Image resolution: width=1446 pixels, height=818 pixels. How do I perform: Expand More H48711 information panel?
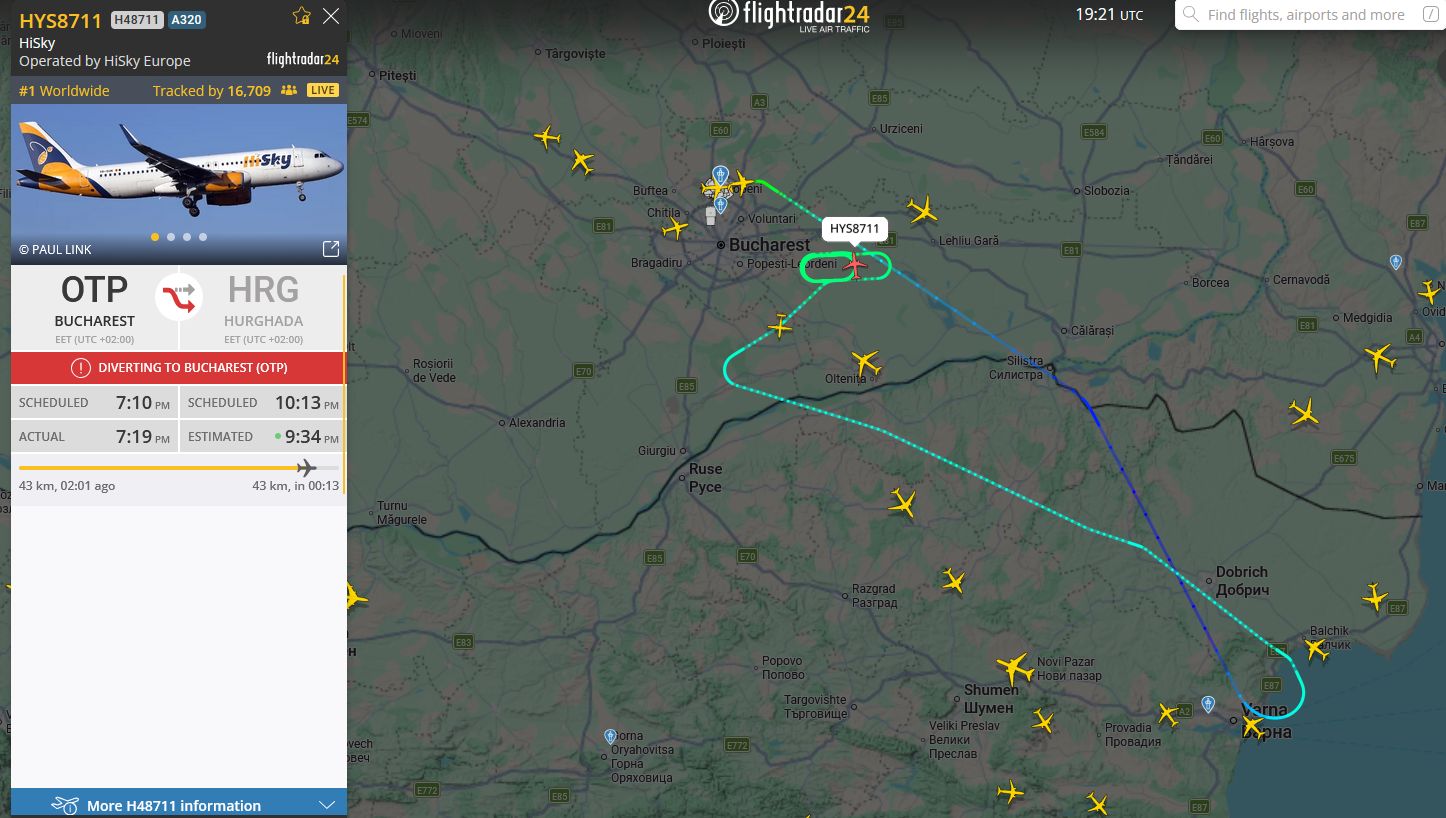[x=179, y=804]
